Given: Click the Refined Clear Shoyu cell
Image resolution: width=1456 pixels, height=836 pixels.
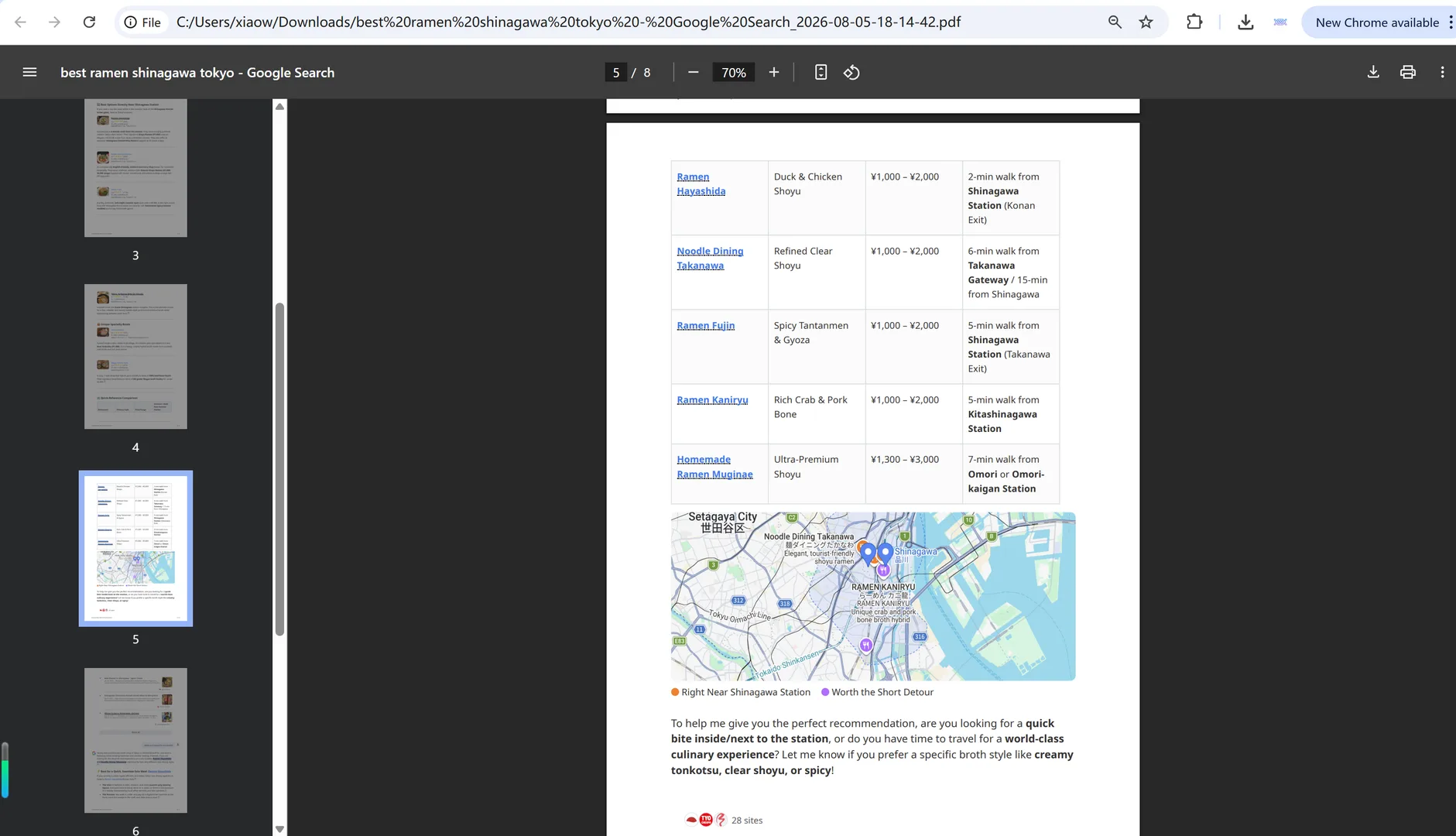Looking at the screenshot, I should click(x=816, y=272).
